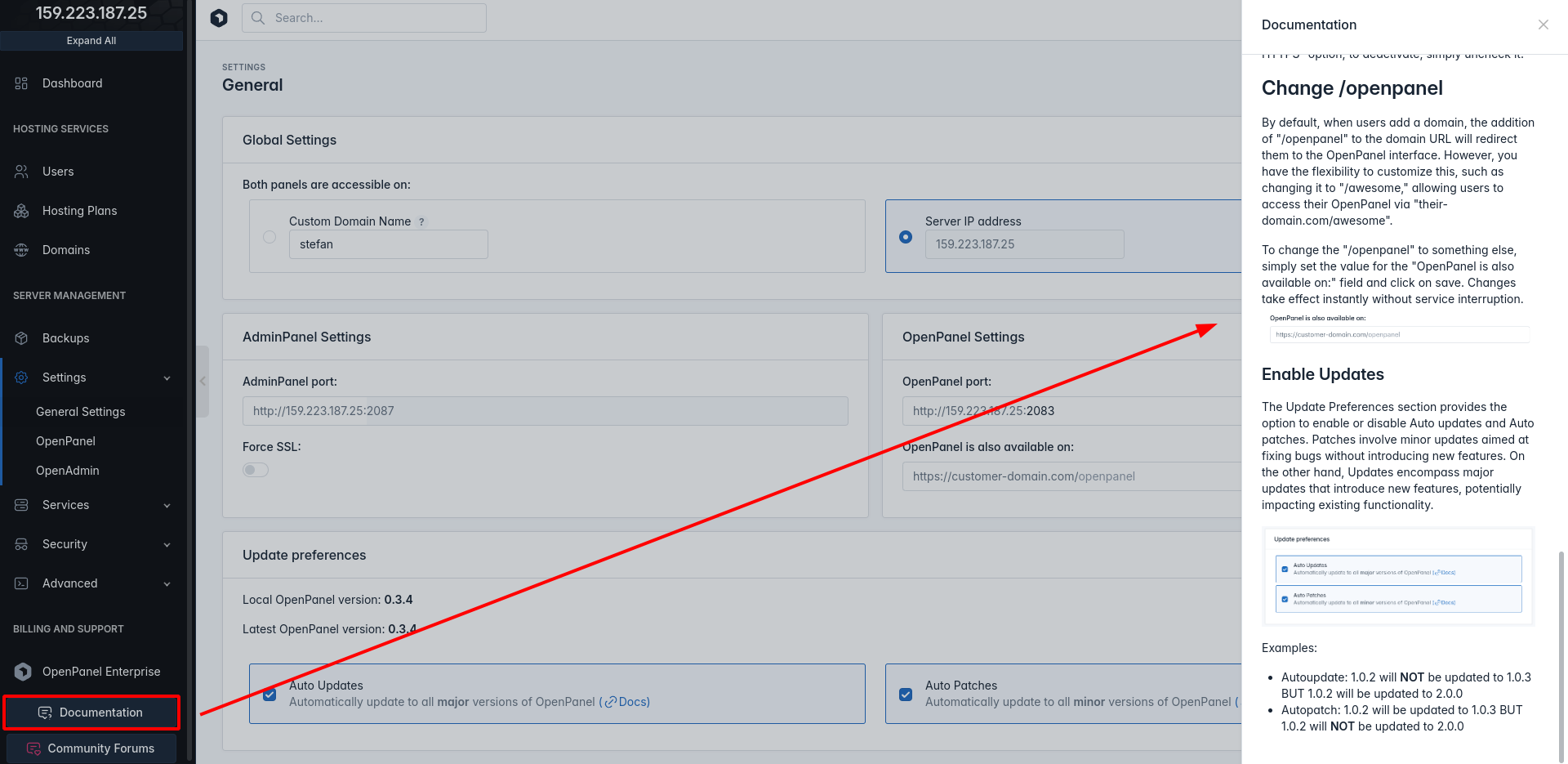Image resolution: width=1568 pixels, height=764 pixels.
Task: Open the OpenAdmin settings submenu item
Action: 68,471
